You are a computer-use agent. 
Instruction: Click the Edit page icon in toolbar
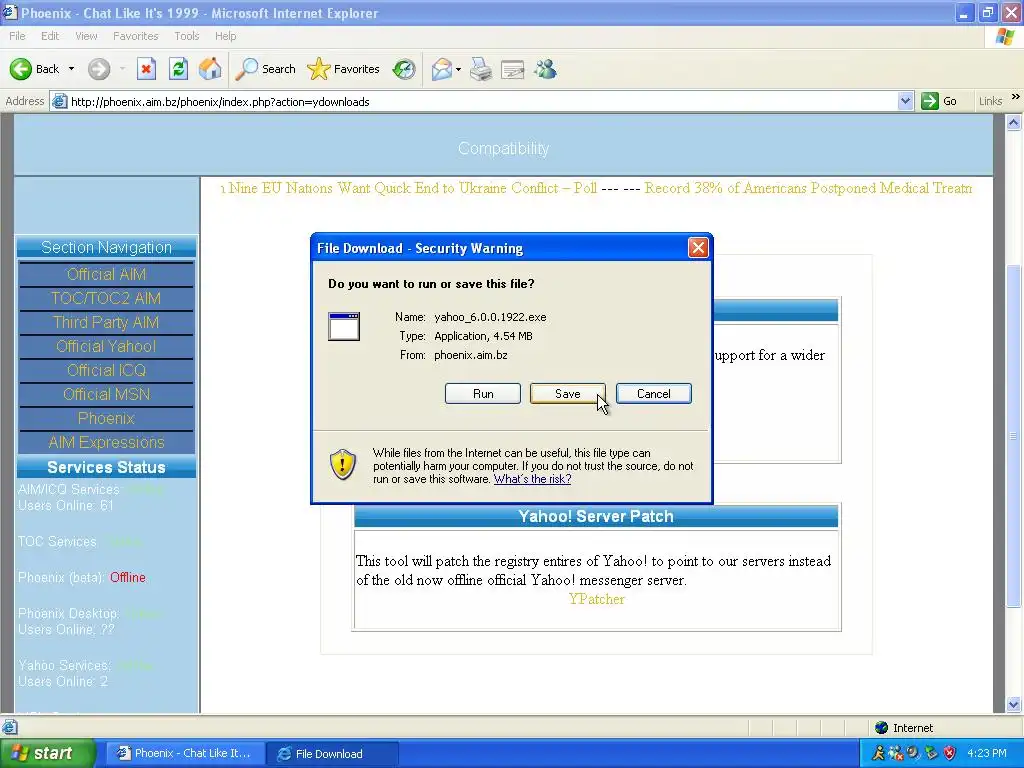(513, 69)
